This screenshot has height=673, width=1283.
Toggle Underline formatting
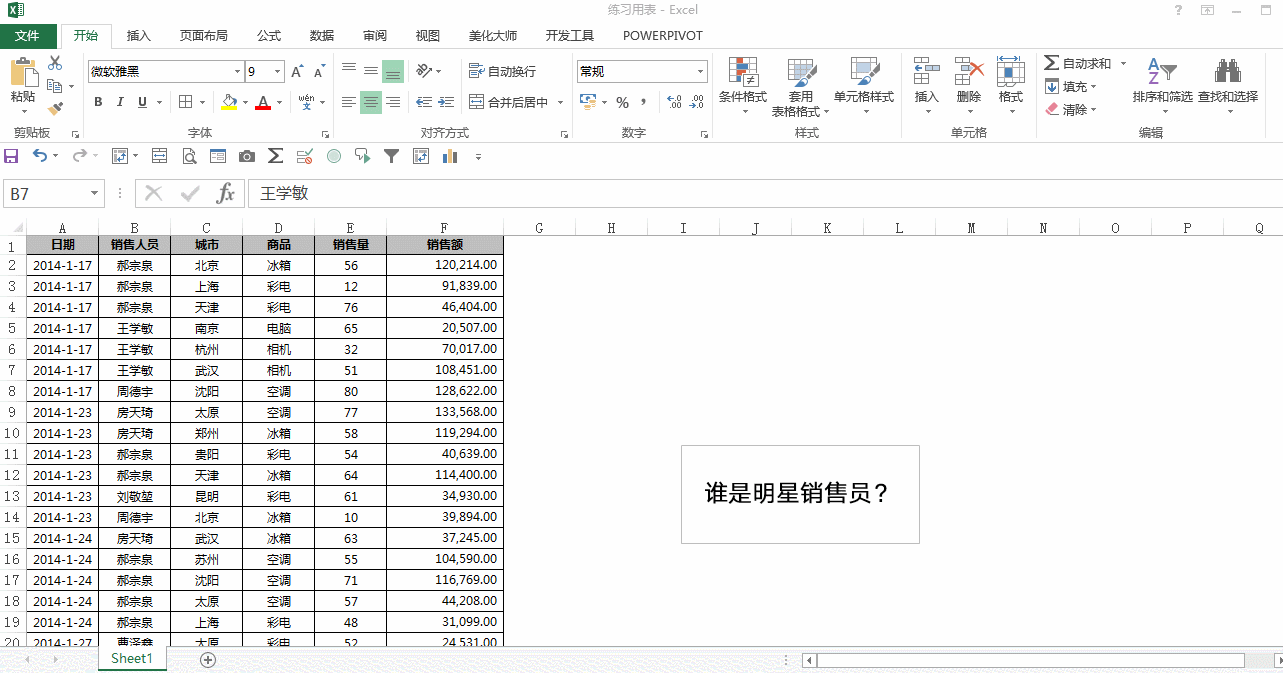[142, 102]
